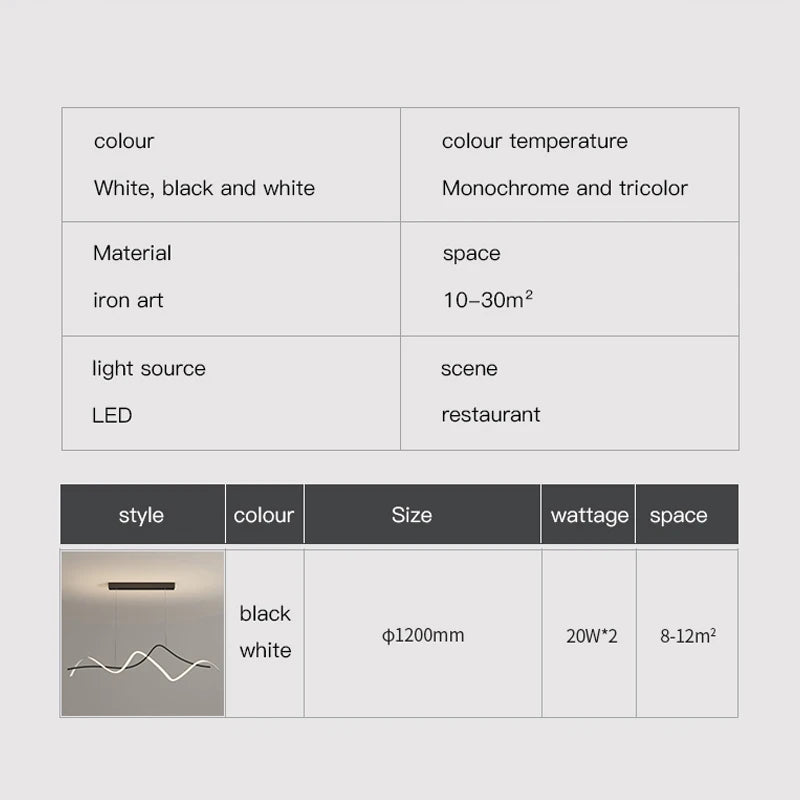Click the 10–30m² space value
800x800 pixels.
tap(487, 300)
